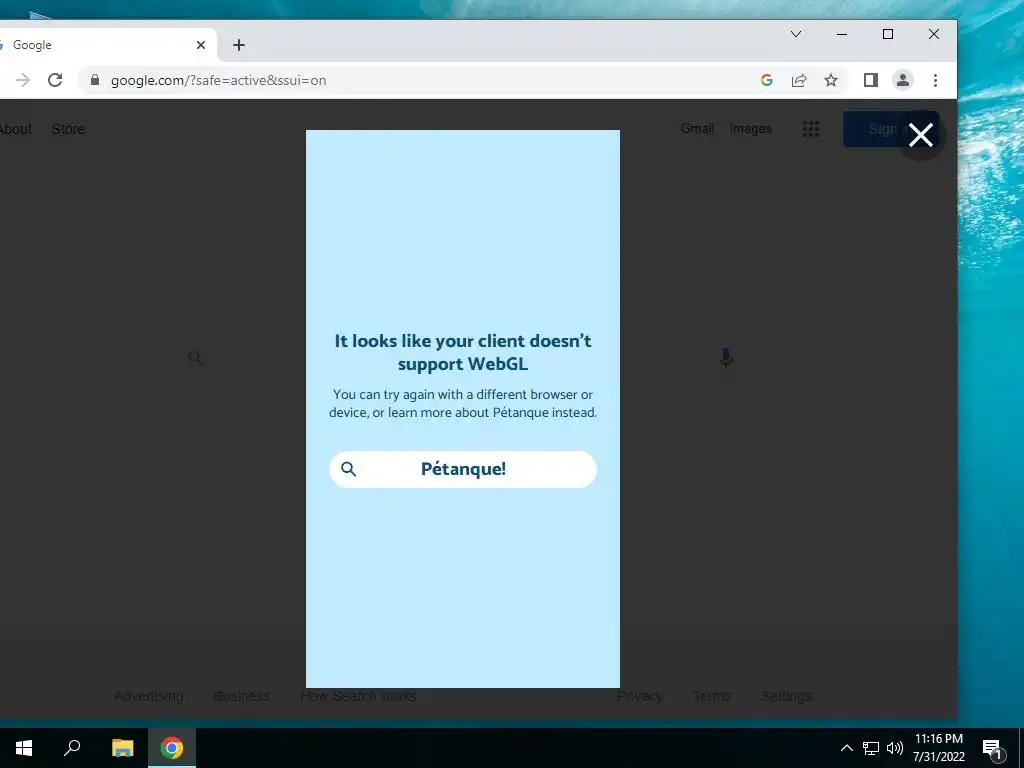Click the magnifier icon in Pétanque button

349,469
